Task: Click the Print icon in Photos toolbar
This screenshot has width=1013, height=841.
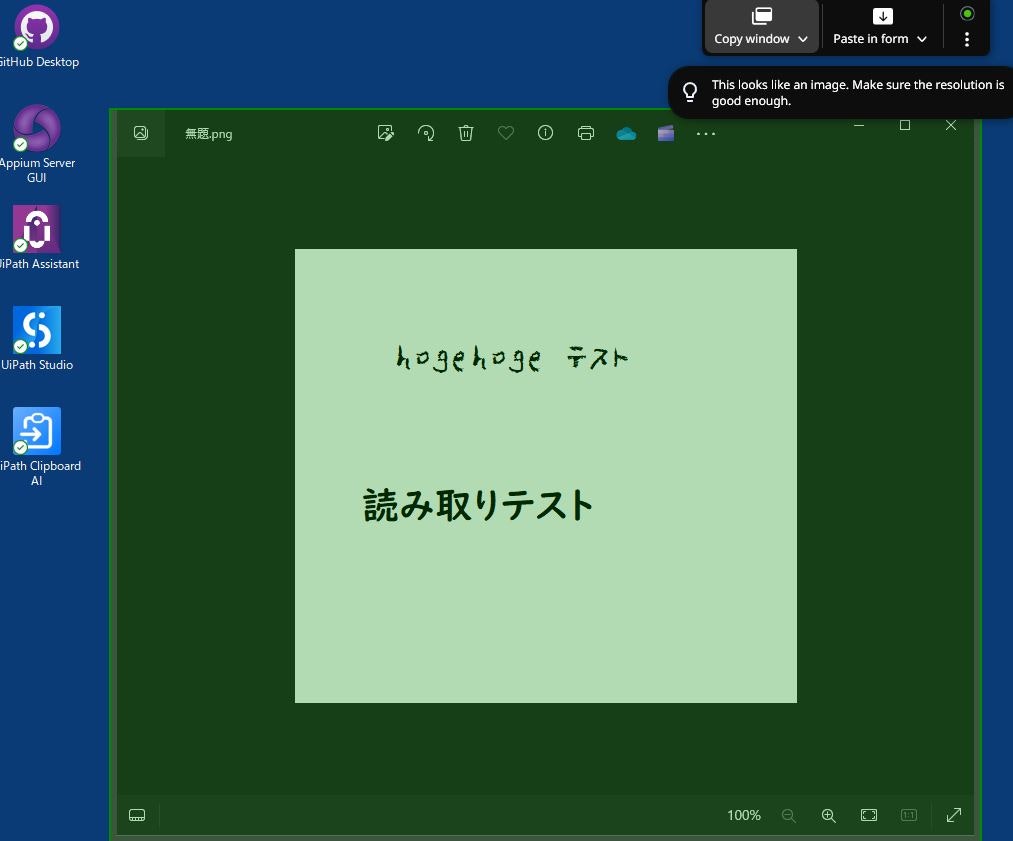Action: pos(586,133)
